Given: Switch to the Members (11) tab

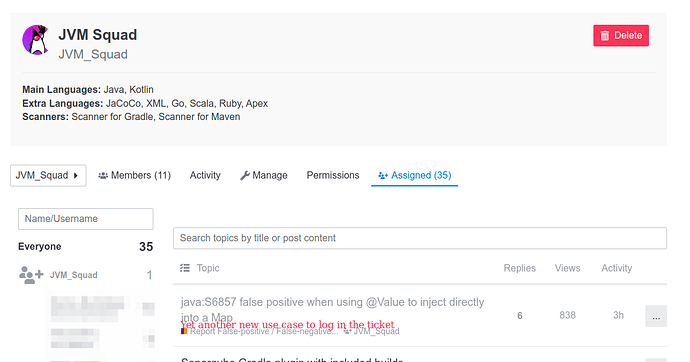Looking at the screenshot, I should coord(134,176).
